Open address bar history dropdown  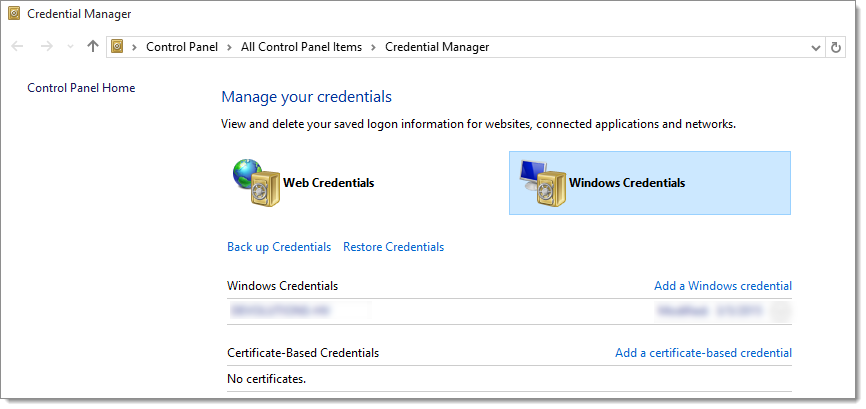(x=815, y=47)
